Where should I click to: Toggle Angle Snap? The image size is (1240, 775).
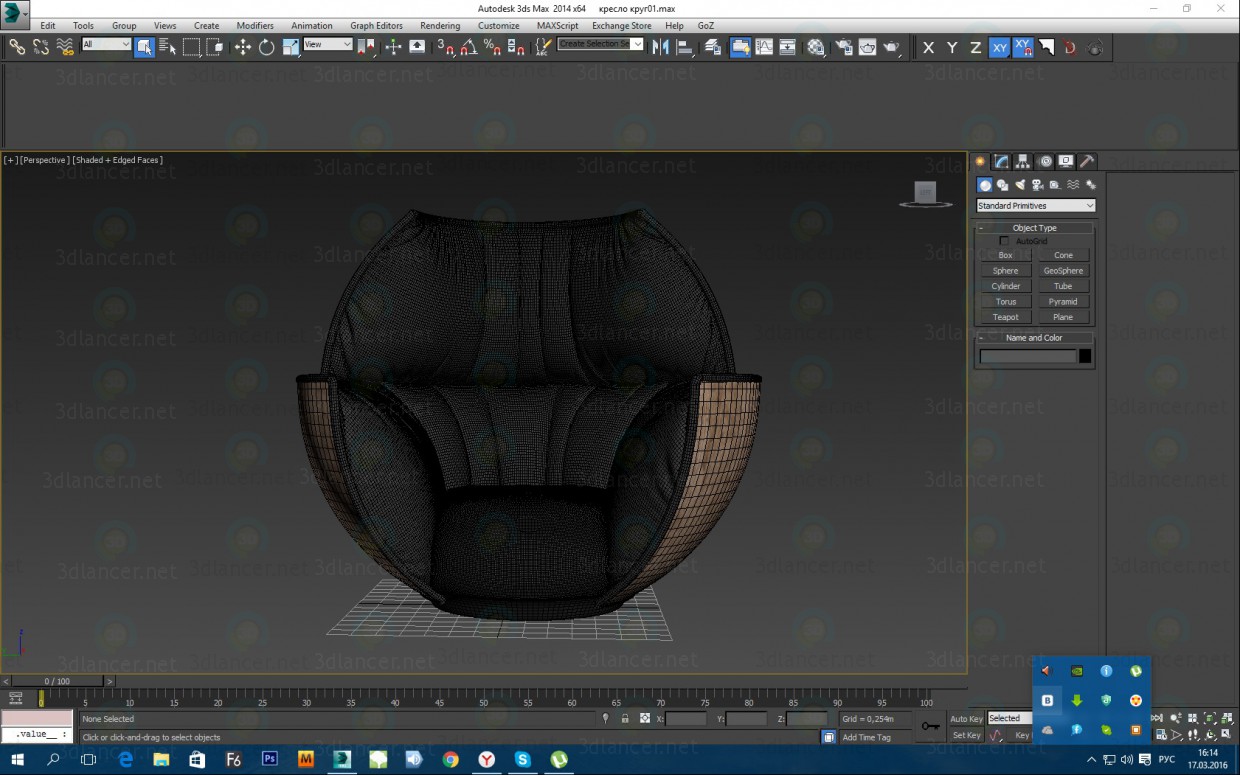coord(469,46)
